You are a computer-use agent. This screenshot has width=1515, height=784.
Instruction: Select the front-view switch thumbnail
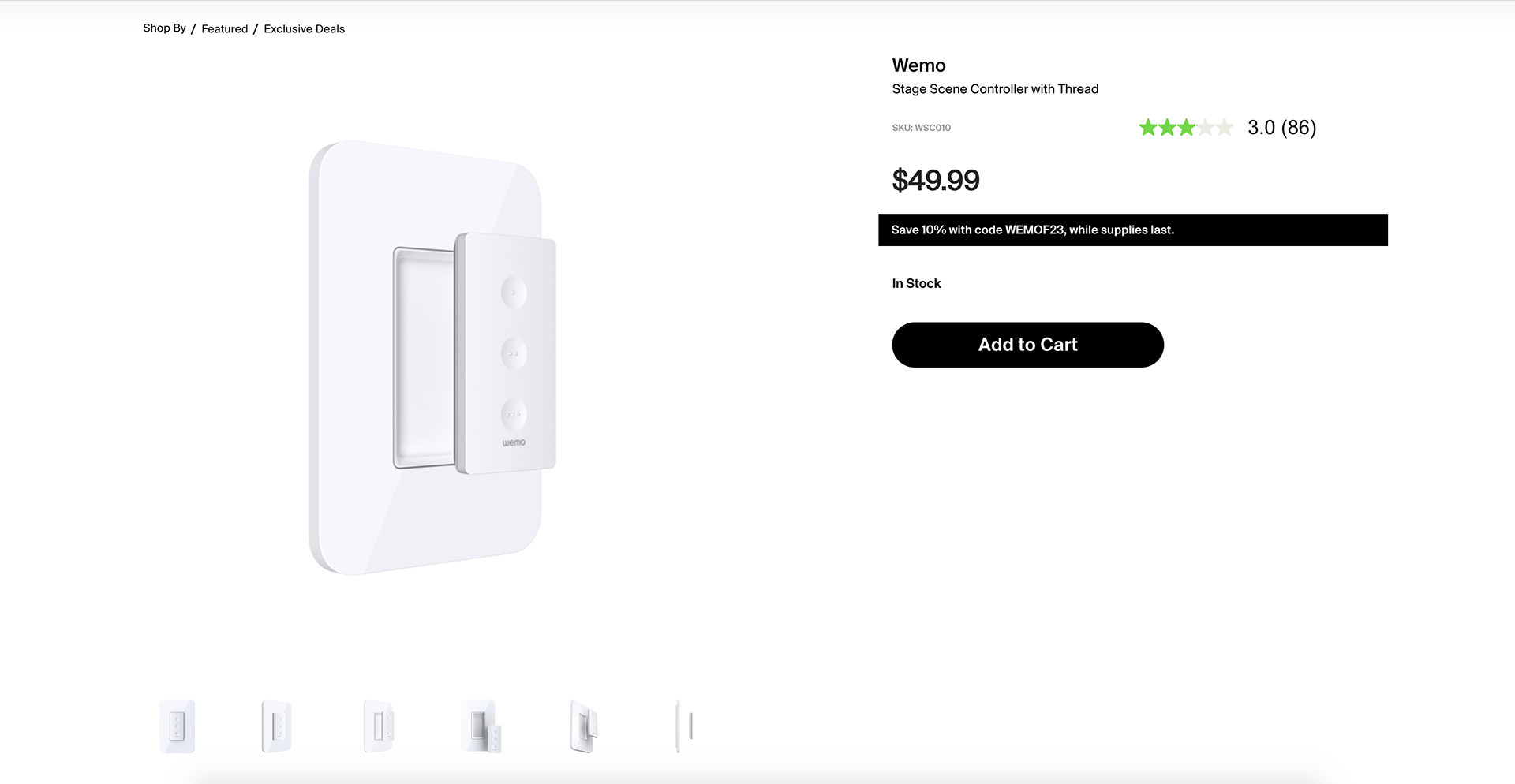[177, 726]
